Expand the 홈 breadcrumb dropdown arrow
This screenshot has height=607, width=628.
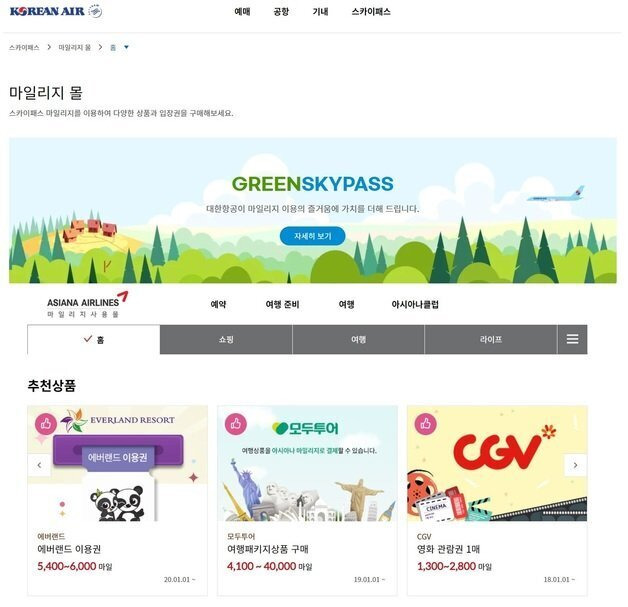pyautogui.click(x=127, y=47)
